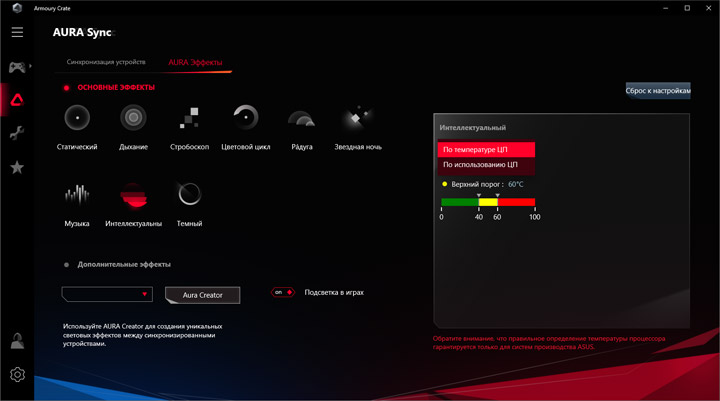Select the Стробоскоп strobe effect icon
Image resolution: width=720 pixels, height=401 pixels.
pyautogui.click(x=189, y=118)
